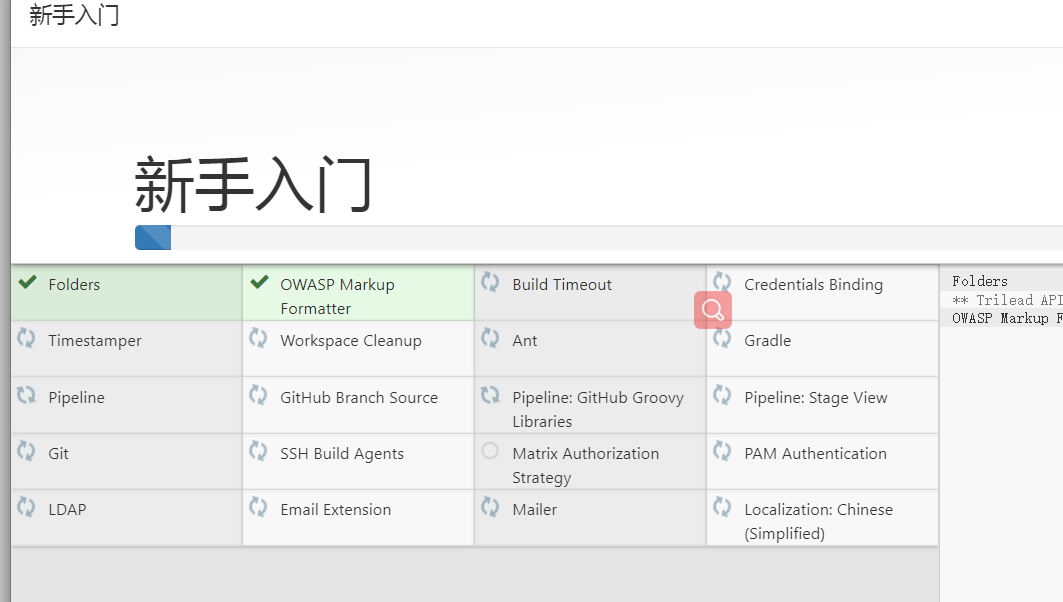The height and width of the screenshot is (602, 1063).
Task: Click the Trilead API line in the log panel
Action: (1010, 299)
